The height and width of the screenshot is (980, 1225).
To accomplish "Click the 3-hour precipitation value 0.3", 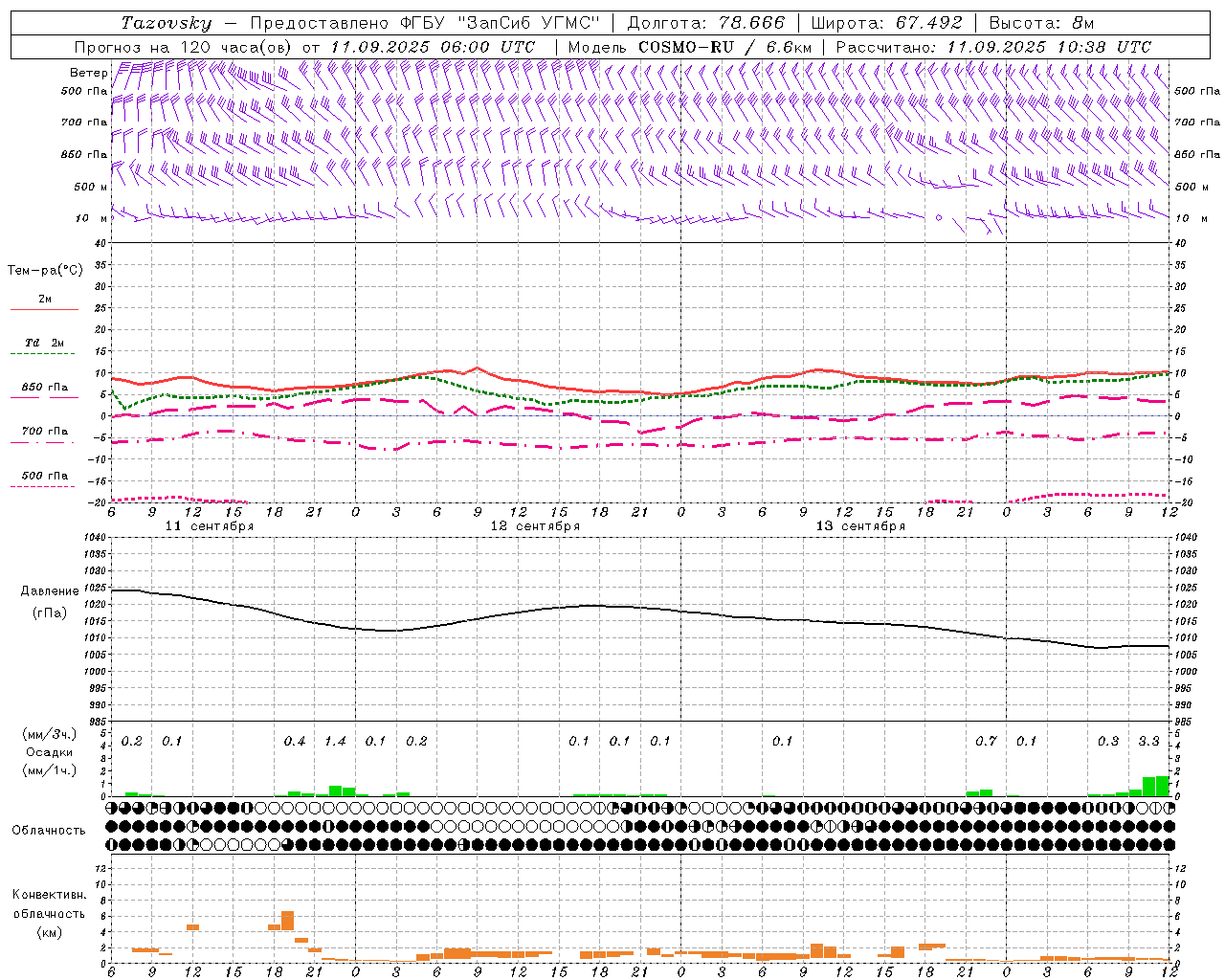I will click(x=1108, y=741).
